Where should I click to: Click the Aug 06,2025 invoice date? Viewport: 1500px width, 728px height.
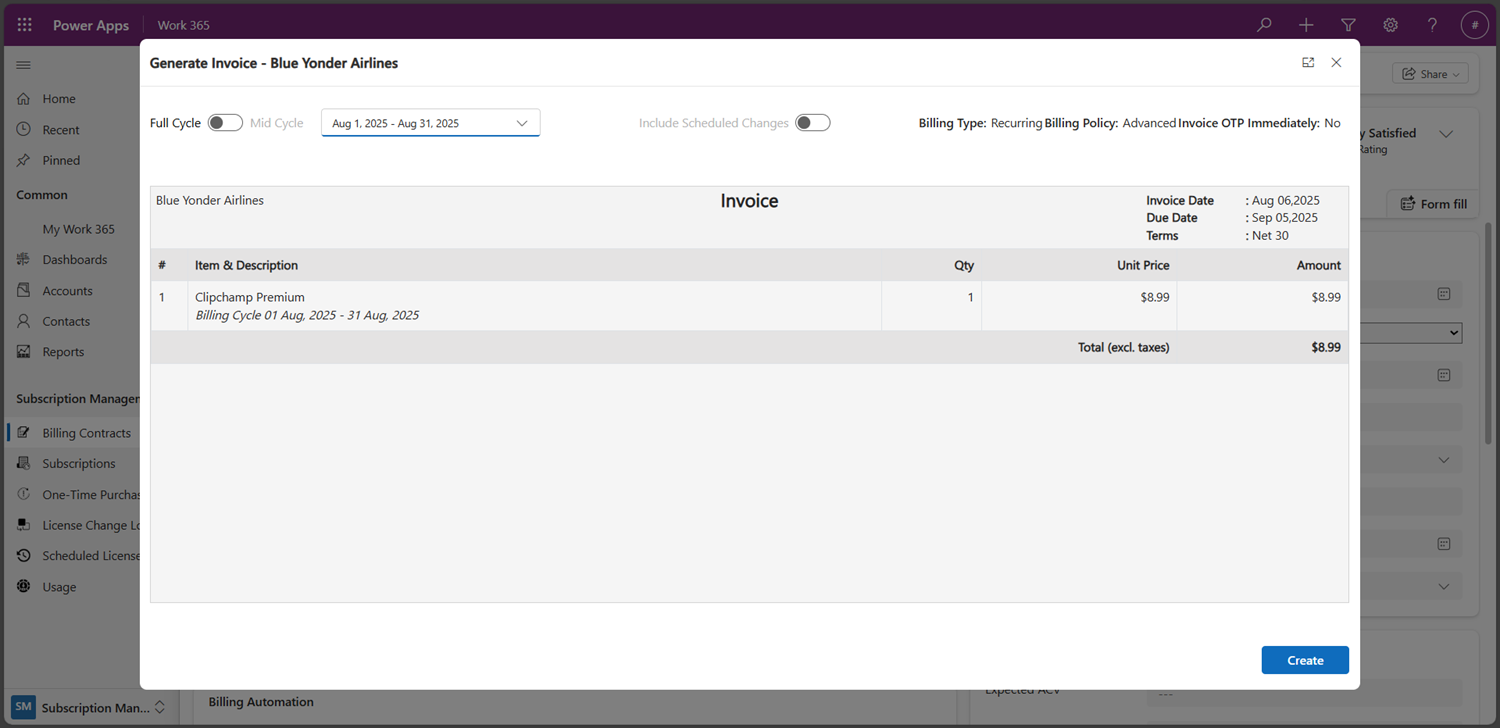[x=1285, y=200]
